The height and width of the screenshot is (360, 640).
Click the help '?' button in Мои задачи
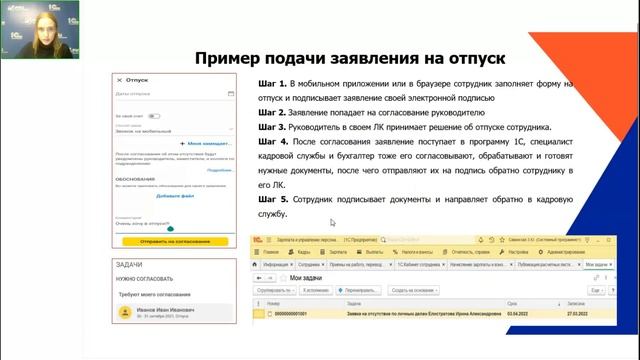pyautogui.click(x=612, y=290)
